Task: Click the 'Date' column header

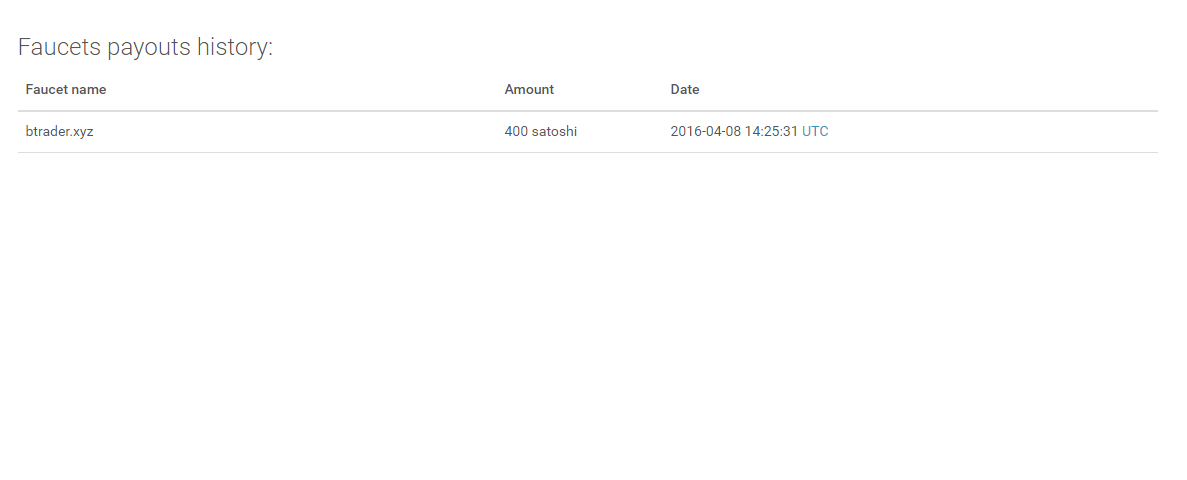Action: (x=685, y=89)
